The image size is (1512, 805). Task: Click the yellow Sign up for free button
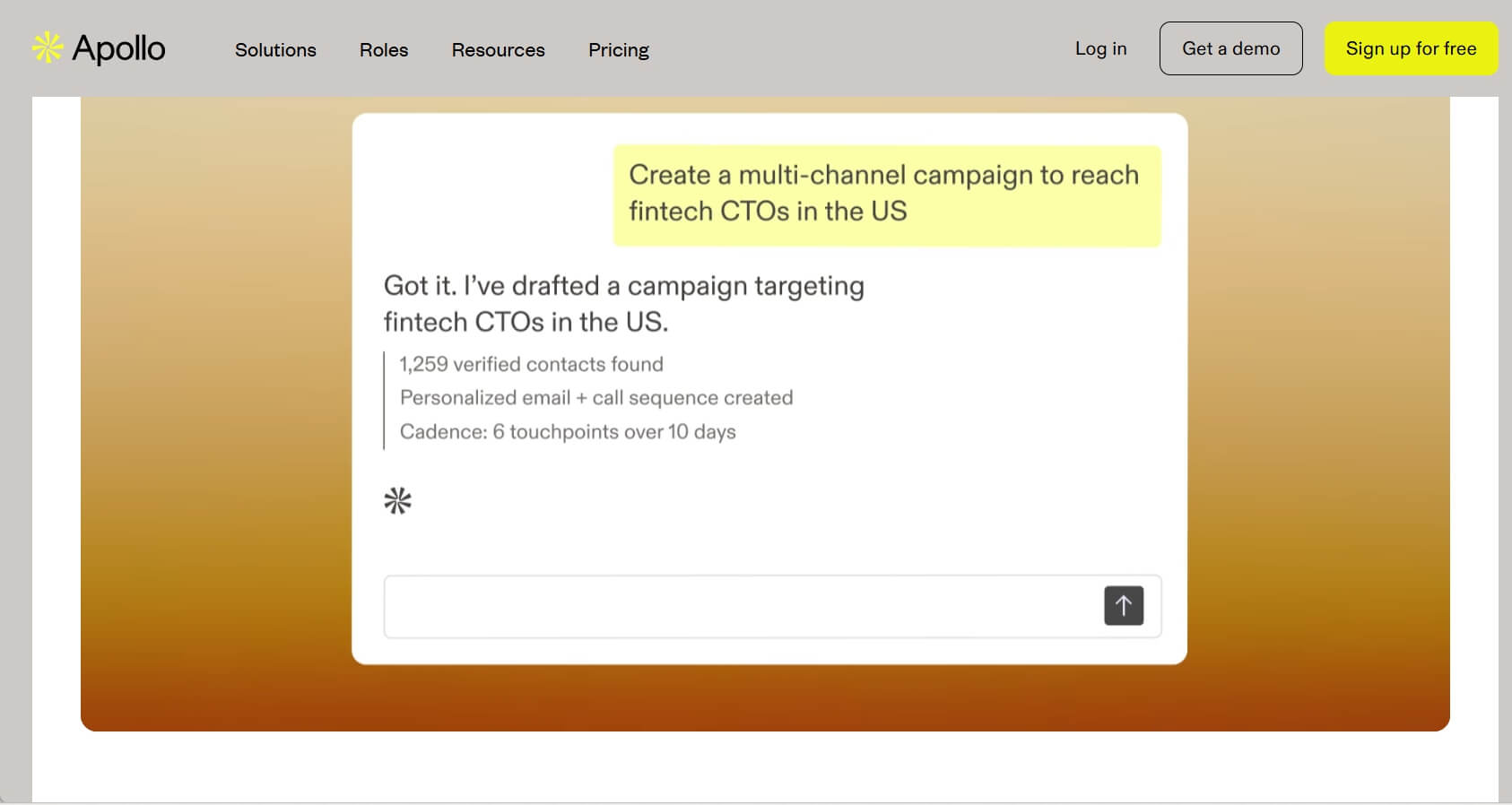(1411, 48)
